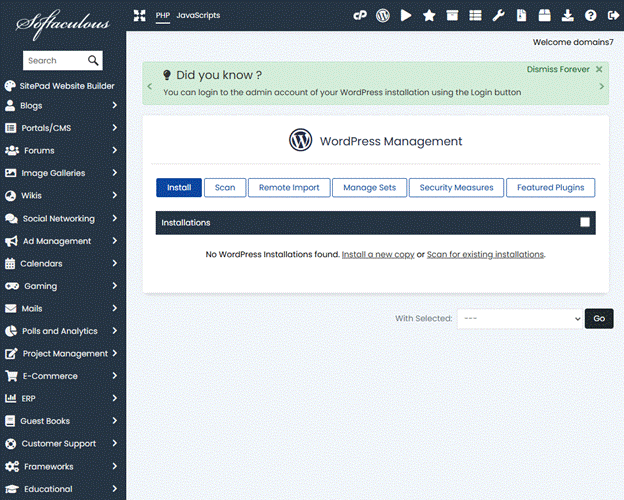624x500 pixels.
Task: Open WordPress manager icon in top toolbar
Action: point(383,16)
